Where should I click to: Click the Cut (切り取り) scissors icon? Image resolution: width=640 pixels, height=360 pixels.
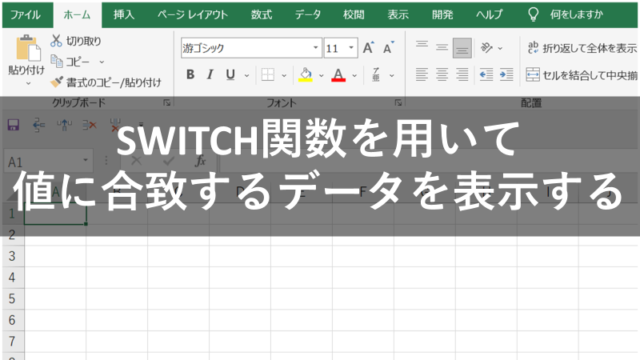tap(56, 41)
